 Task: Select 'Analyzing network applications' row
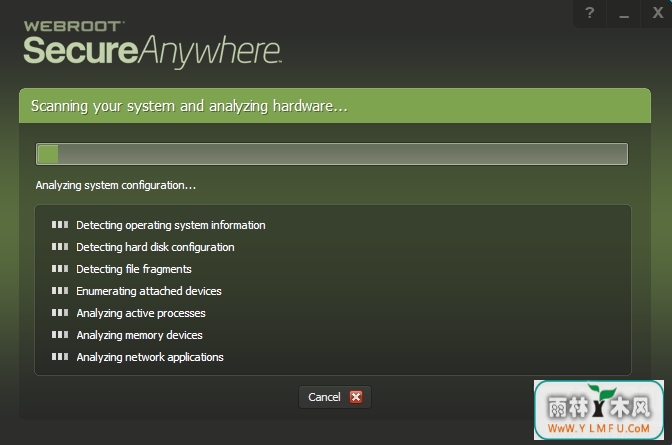coord(137,357)
